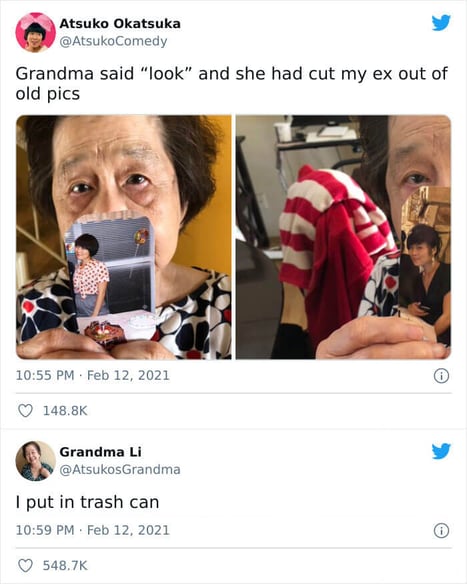Visit the @AtsukoComedy handle
Screen dimensions: 467x584
(x=113, y=41)
